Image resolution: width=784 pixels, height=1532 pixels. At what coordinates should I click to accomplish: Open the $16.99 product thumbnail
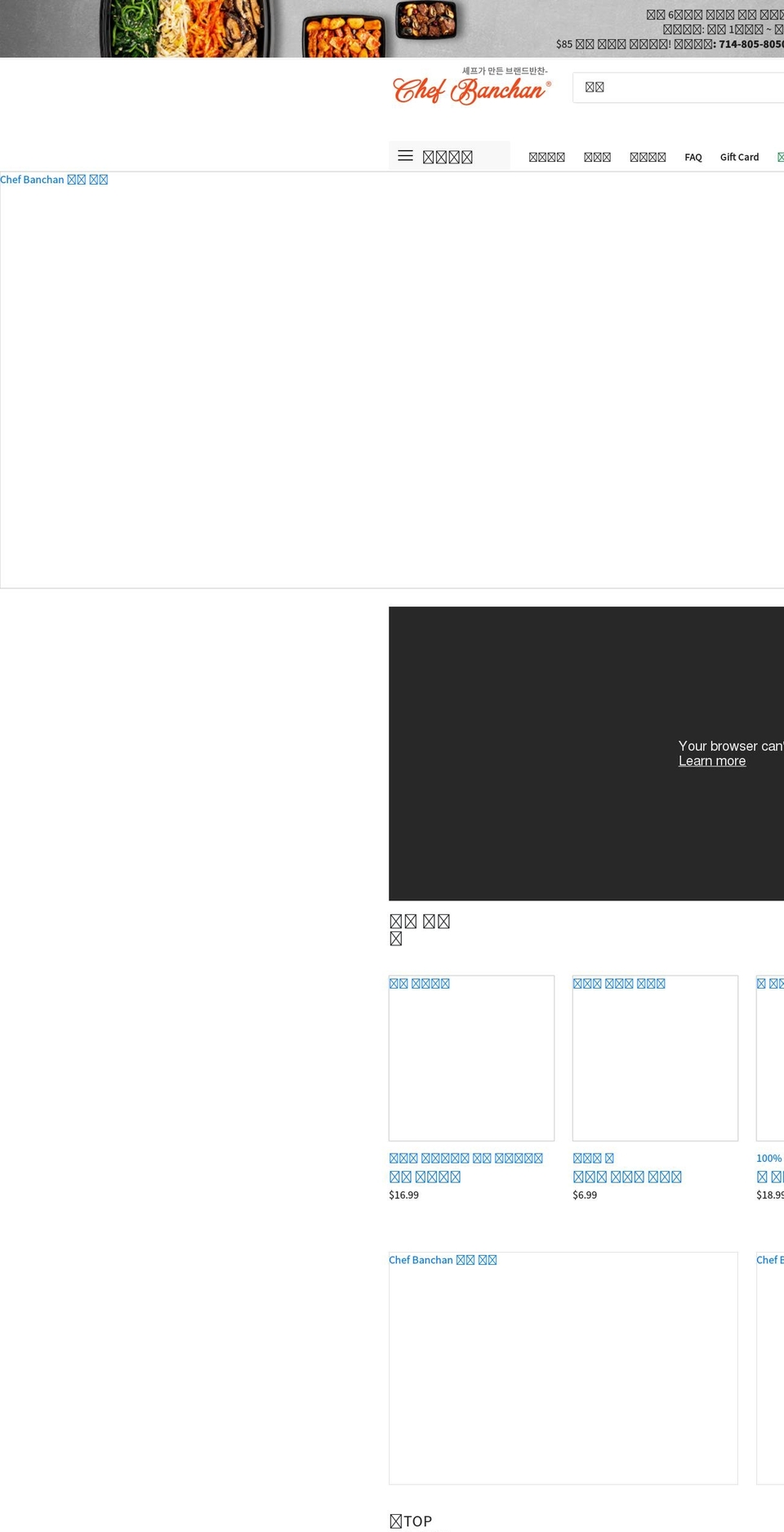(471, 1058)
